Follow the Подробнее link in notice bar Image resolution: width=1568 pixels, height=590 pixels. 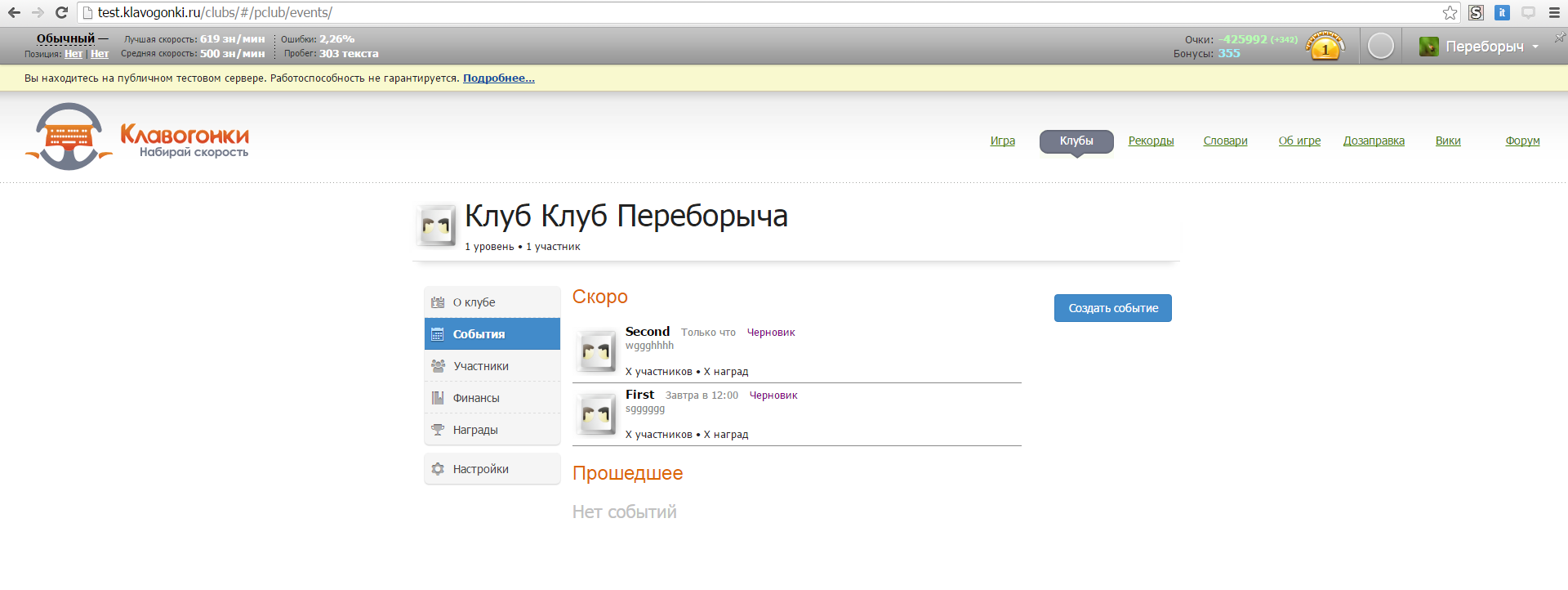pyautogui.click(x=498, y=78)
